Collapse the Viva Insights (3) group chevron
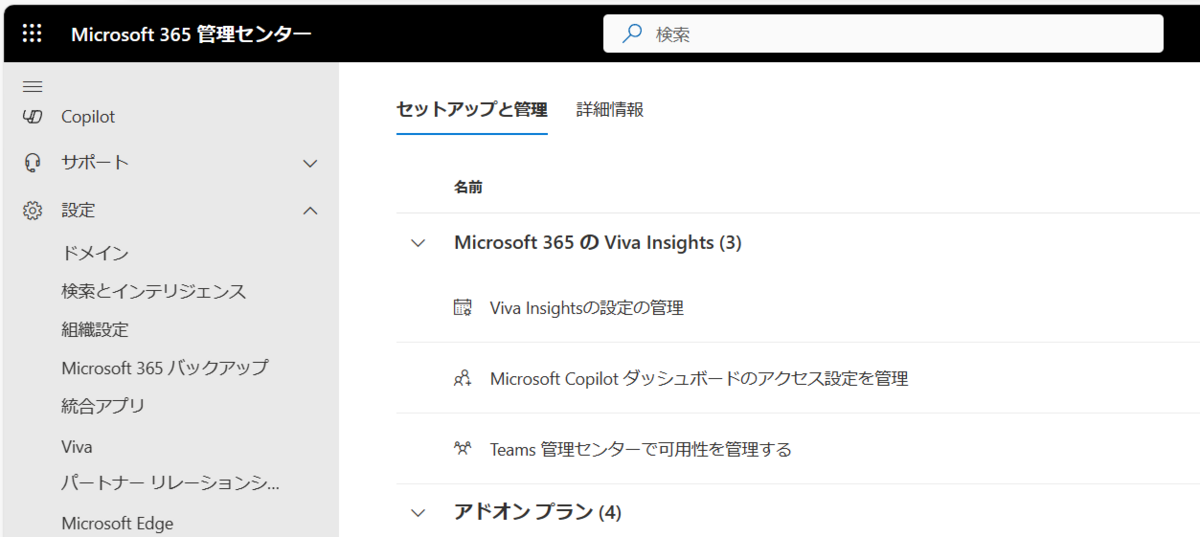 click(x=418, y=243)
